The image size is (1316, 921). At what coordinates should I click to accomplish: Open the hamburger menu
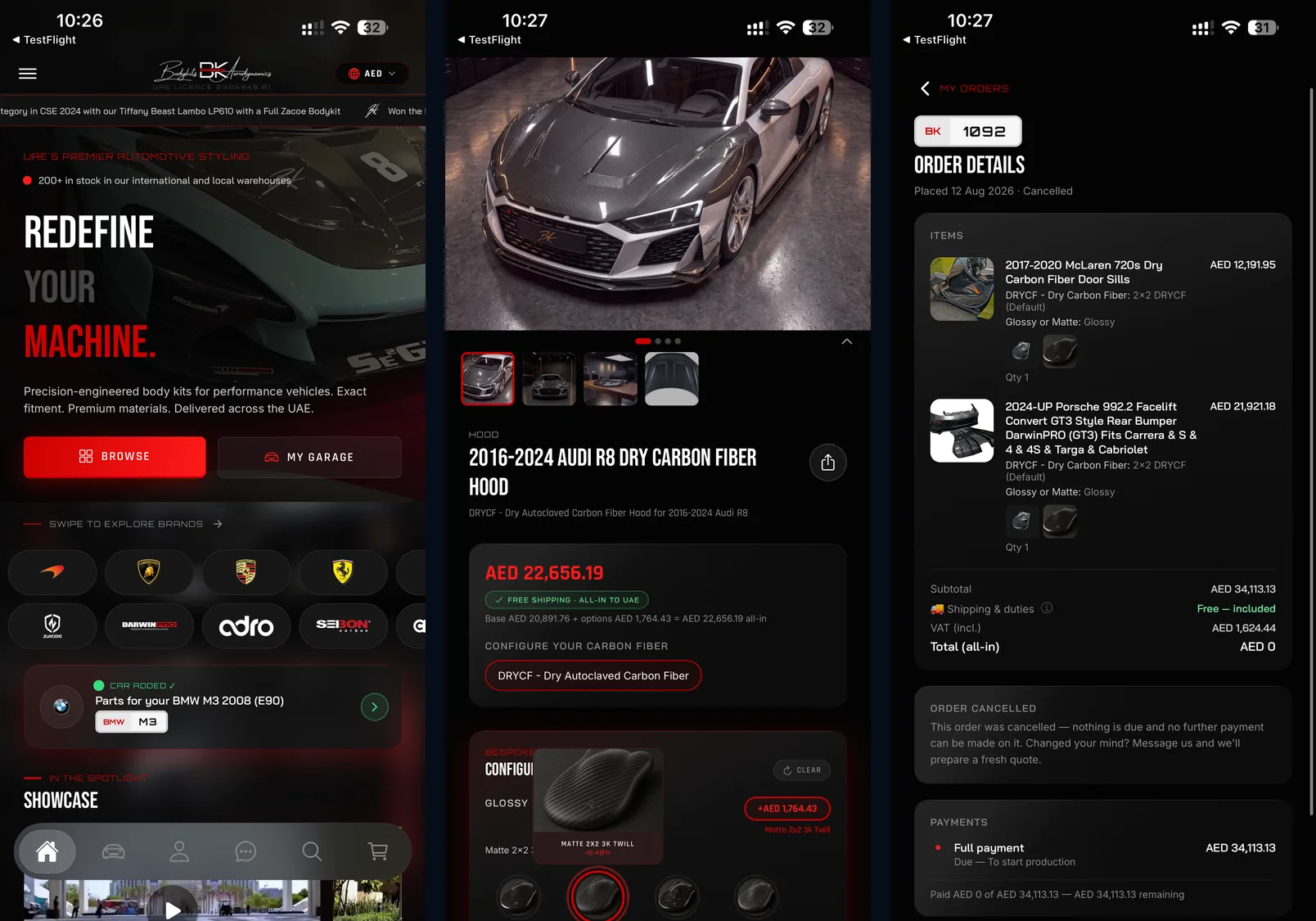(x=28, y=74)
